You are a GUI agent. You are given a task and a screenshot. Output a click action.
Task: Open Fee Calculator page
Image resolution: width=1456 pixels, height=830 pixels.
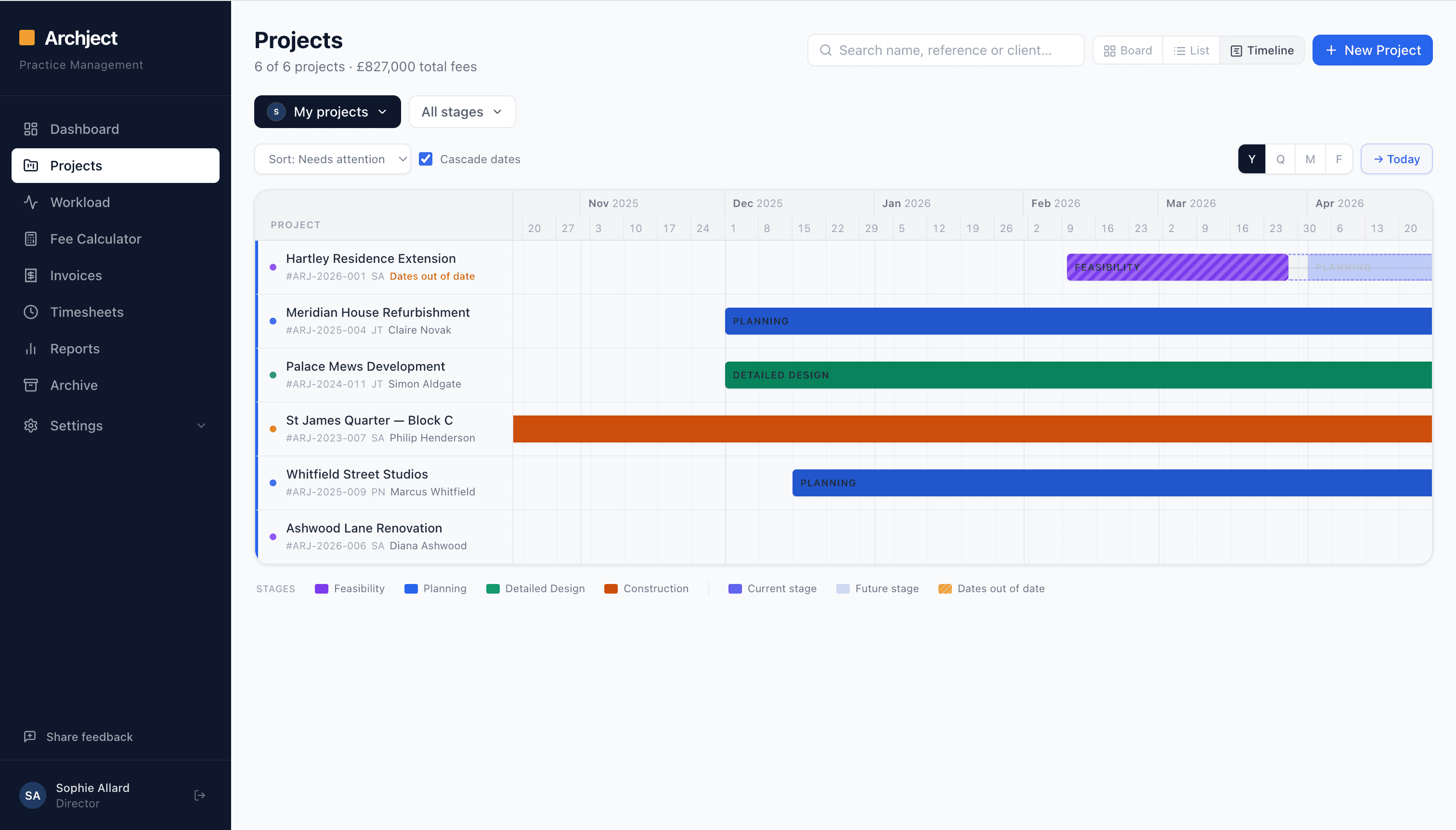[115, 239]
